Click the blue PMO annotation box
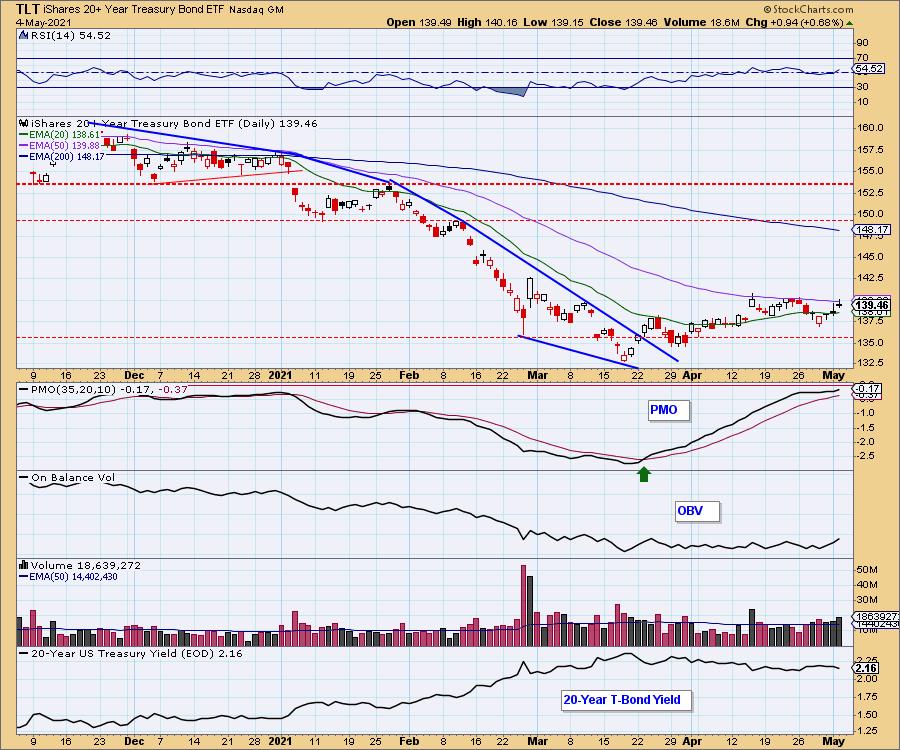900x750 pixels. click(x=668, y=410)
